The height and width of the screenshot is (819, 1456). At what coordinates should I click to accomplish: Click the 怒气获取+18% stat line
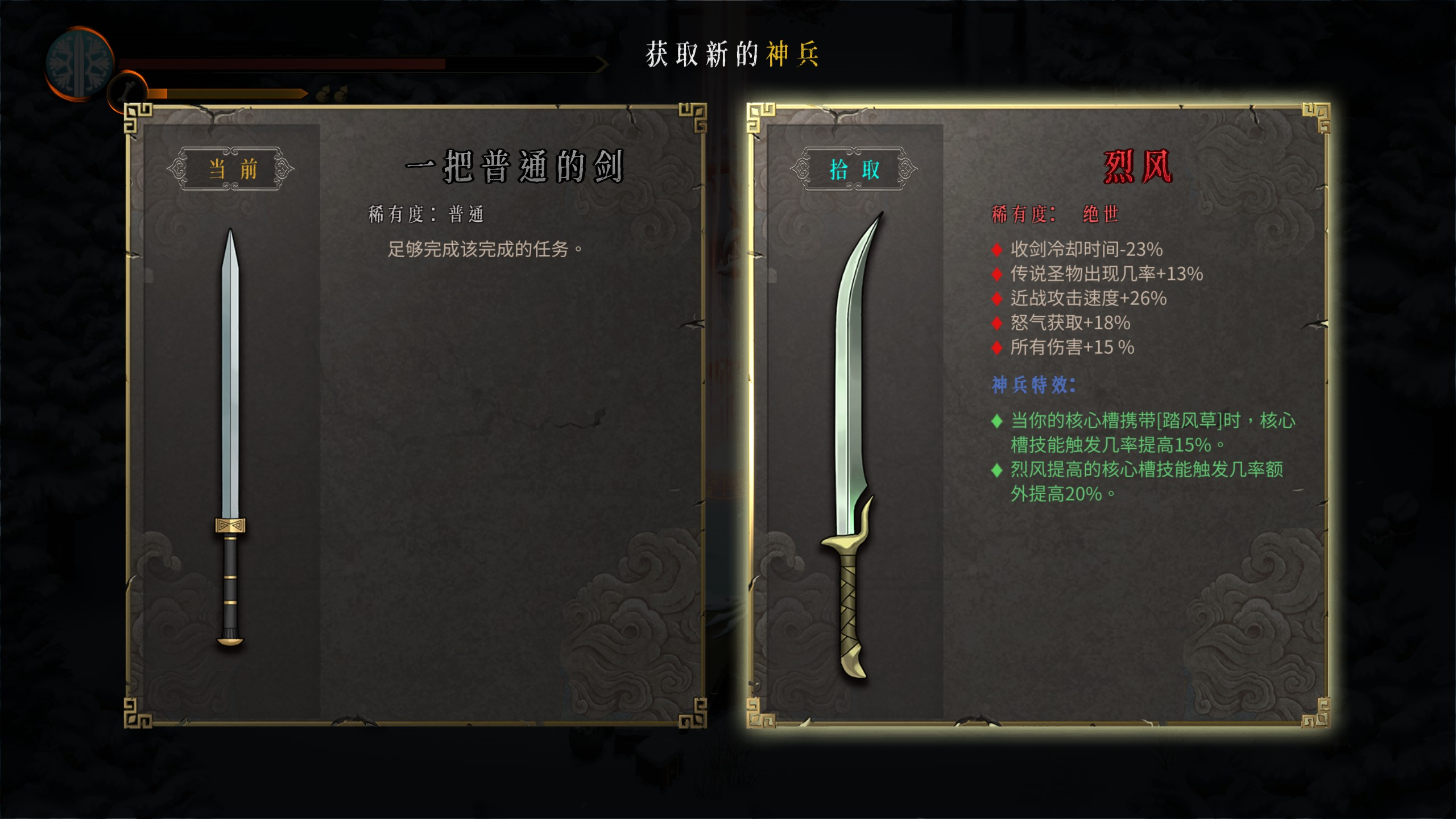tap(1070, 323)
